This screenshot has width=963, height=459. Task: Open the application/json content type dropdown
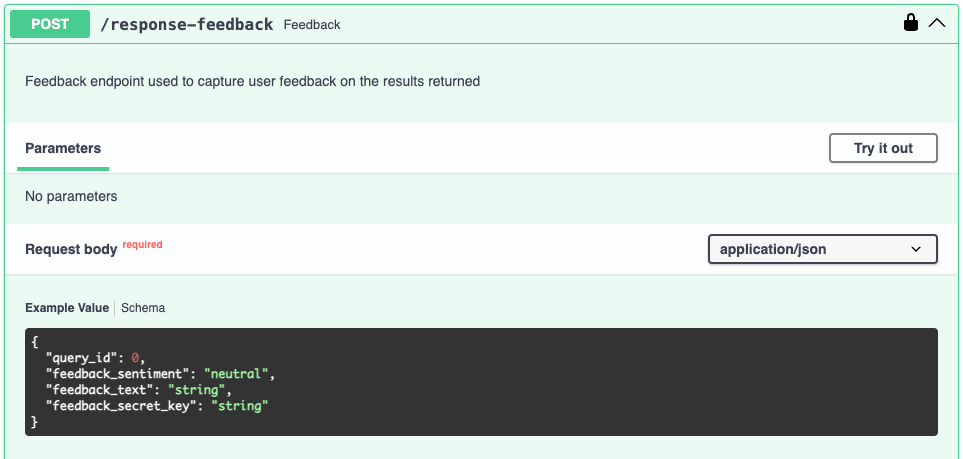pos(821,249)
